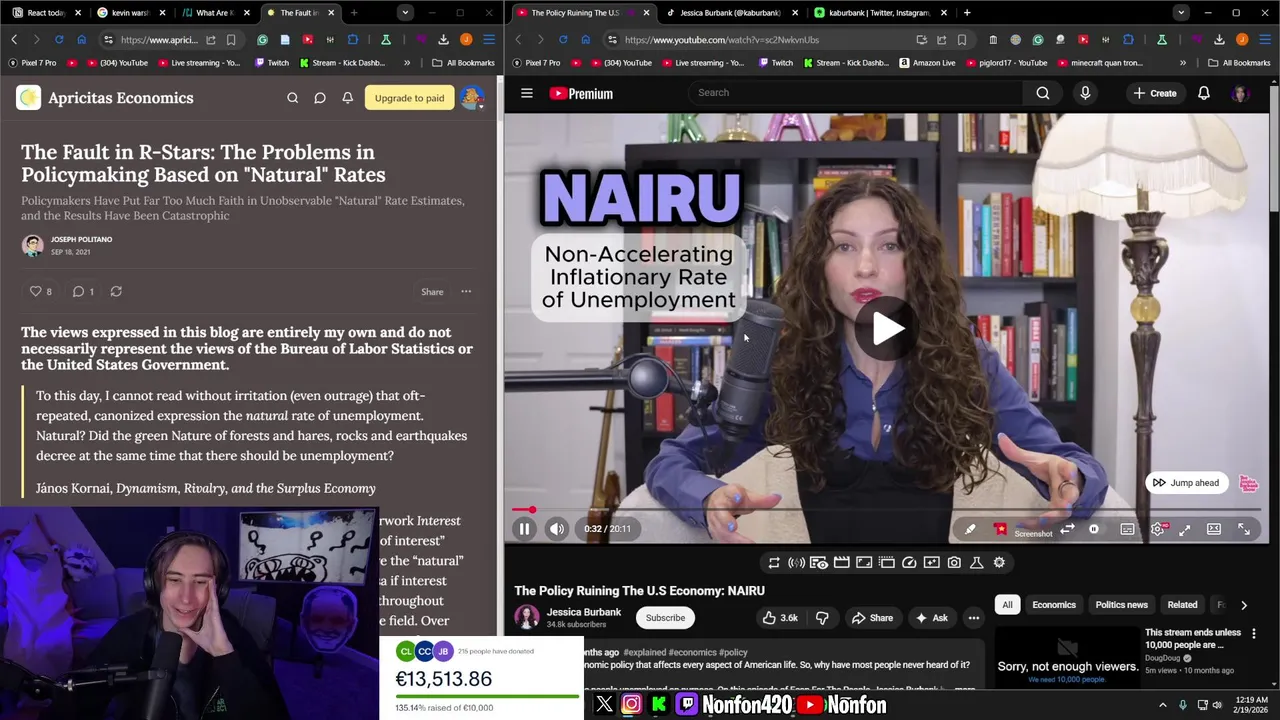Switch to theater mode in player
Image resolution: width=1280 pixels, height=720 pixels.
[x=1214, y=529]
